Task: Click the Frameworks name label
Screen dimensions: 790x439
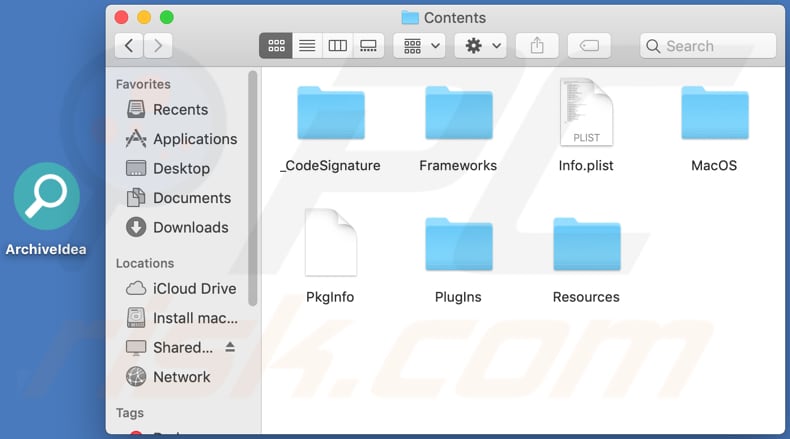Action: click(458, 165)
